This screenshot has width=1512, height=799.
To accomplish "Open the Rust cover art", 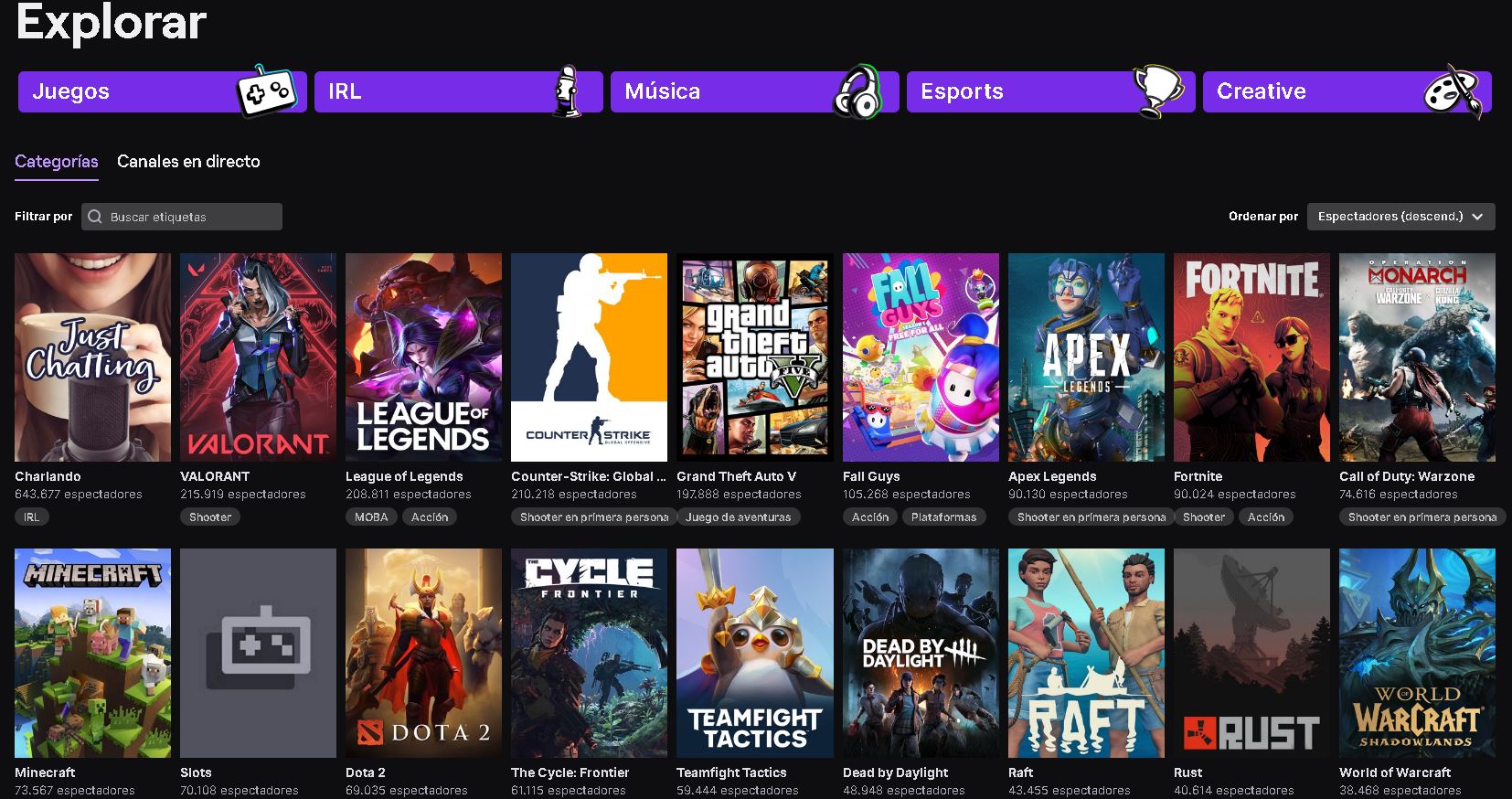I will point(1251,653).
